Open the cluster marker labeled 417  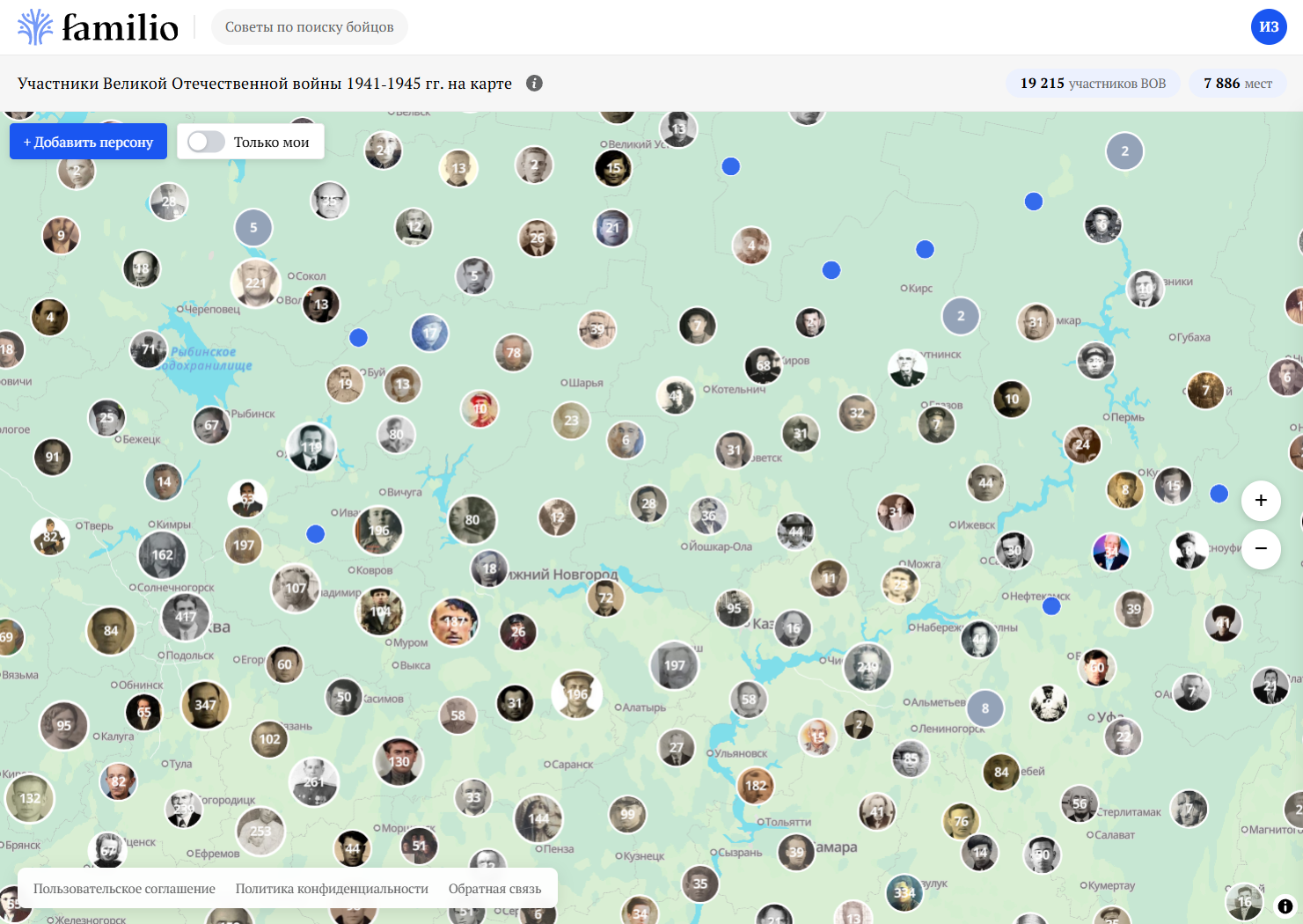tap(186, 617)
